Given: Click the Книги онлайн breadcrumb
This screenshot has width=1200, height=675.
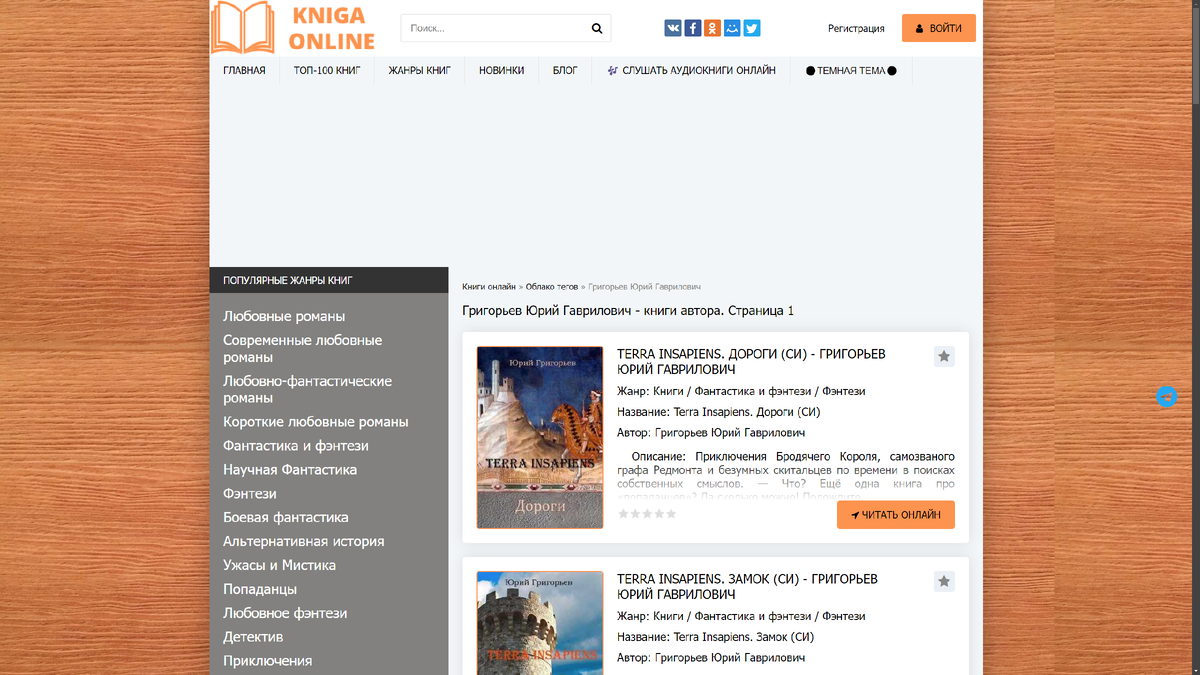Looking at the screenshot, I should coord(489,287).
